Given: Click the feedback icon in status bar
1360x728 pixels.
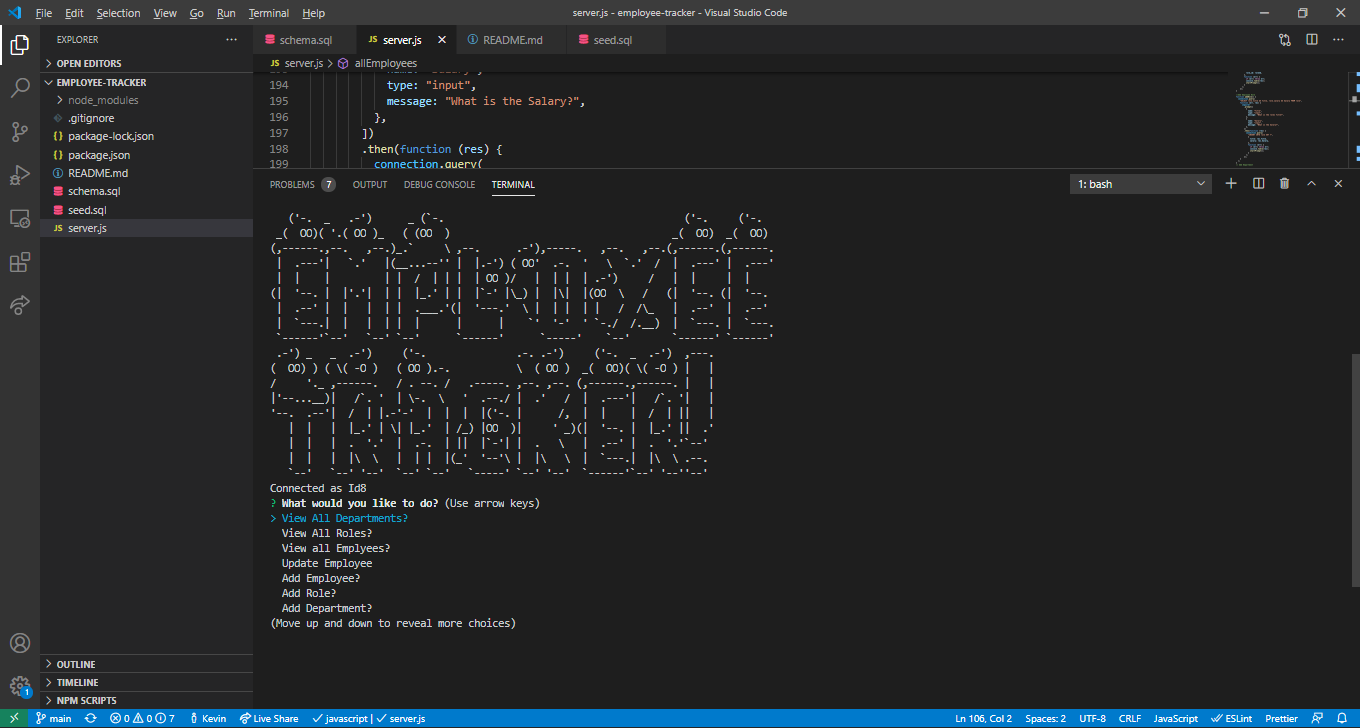Looking at the screenshot, I should point(1317,719).
